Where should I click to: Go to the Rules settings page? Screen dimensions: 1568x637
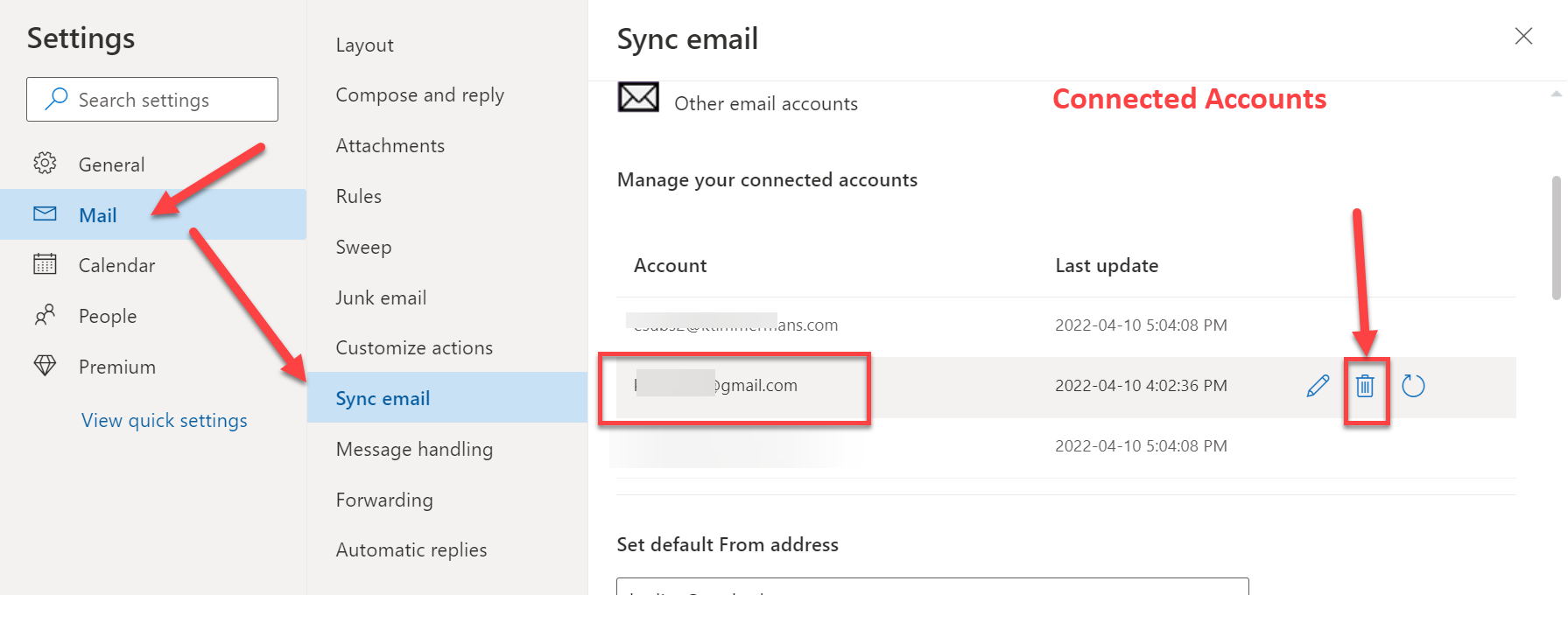(x=359, y=197)
